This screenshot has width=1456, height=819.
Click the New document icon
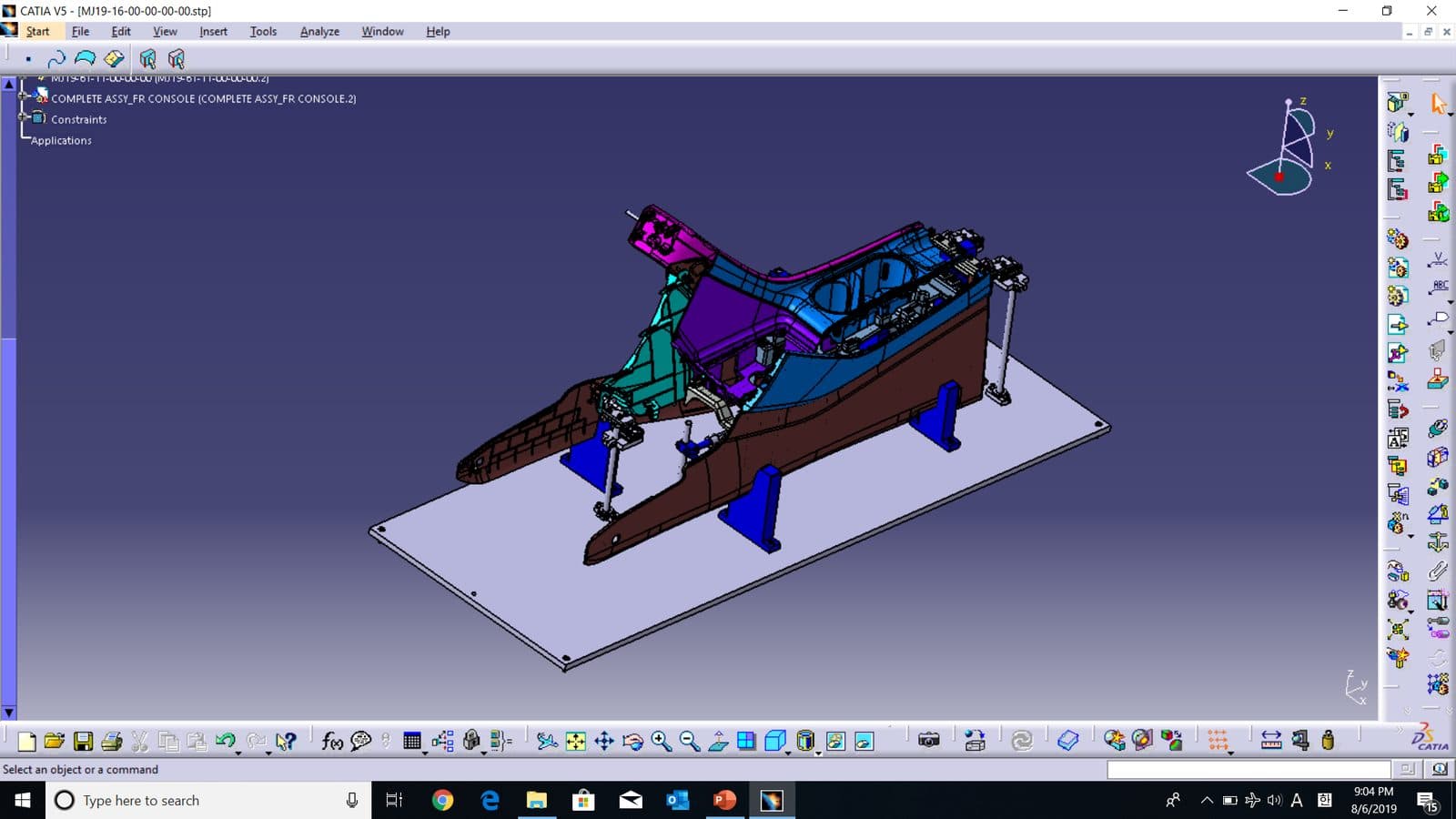26,742
